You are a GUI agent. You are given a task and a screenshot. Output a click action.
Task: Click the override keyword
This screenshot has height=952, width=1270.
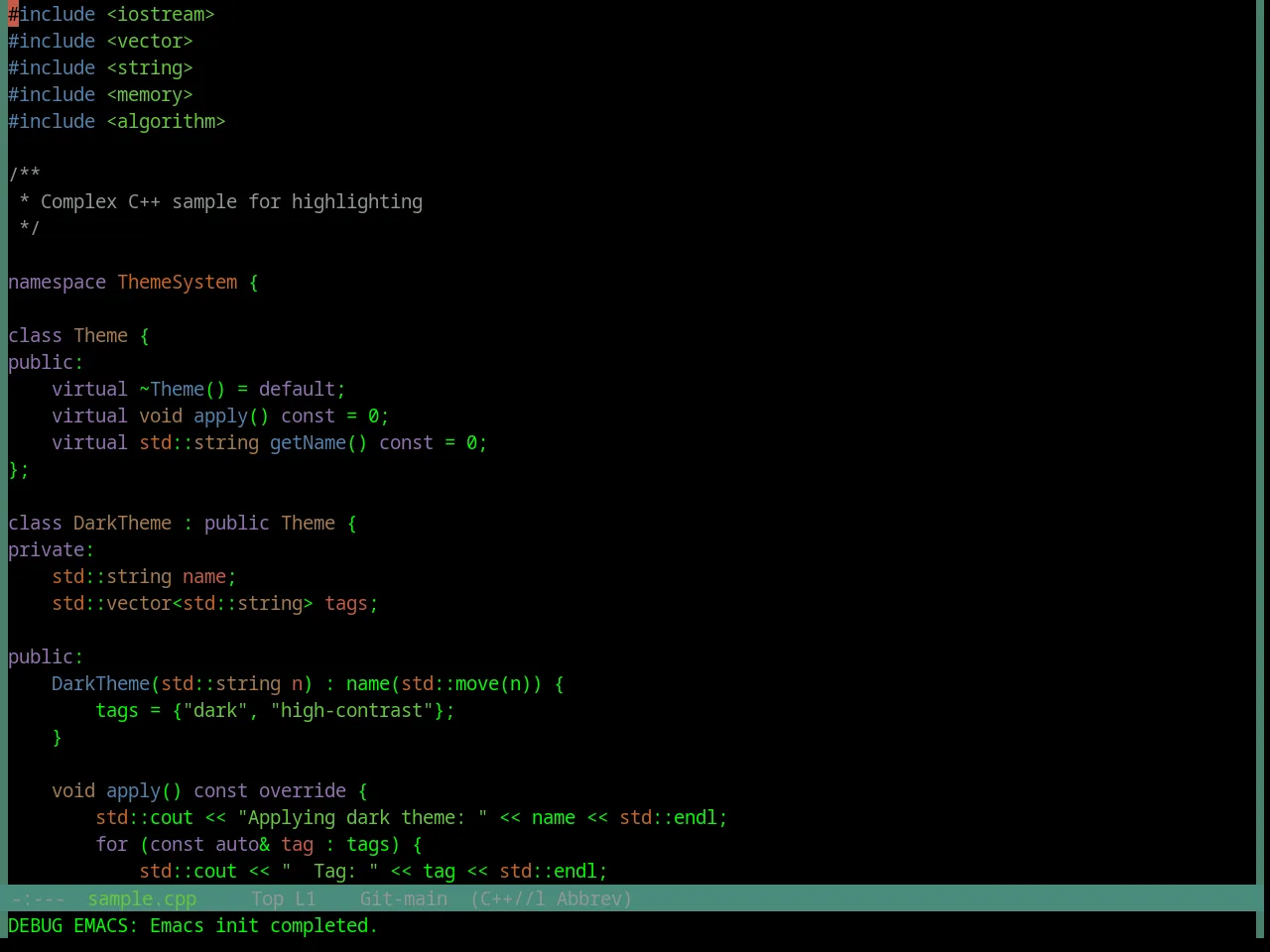(x=303, y=790)
